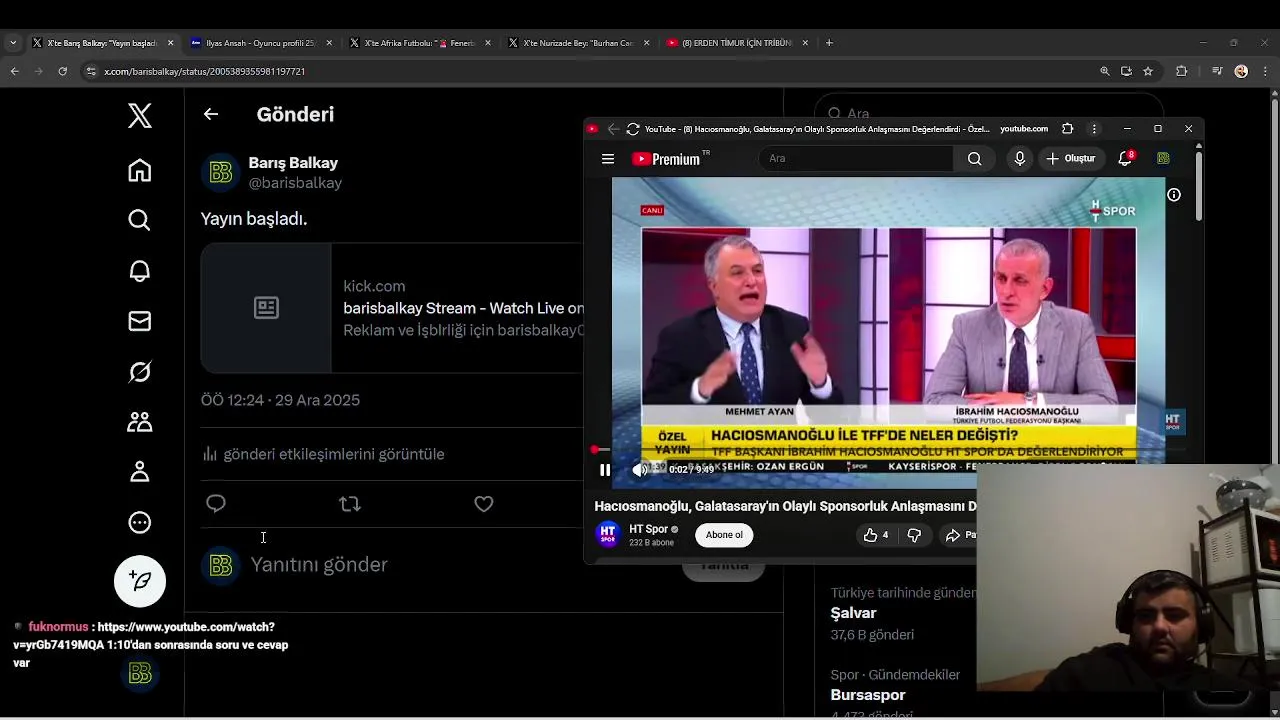Open YouTube hamburger guide menu
This screenshot has height=720, width=1280.
[x=607, y=159]
